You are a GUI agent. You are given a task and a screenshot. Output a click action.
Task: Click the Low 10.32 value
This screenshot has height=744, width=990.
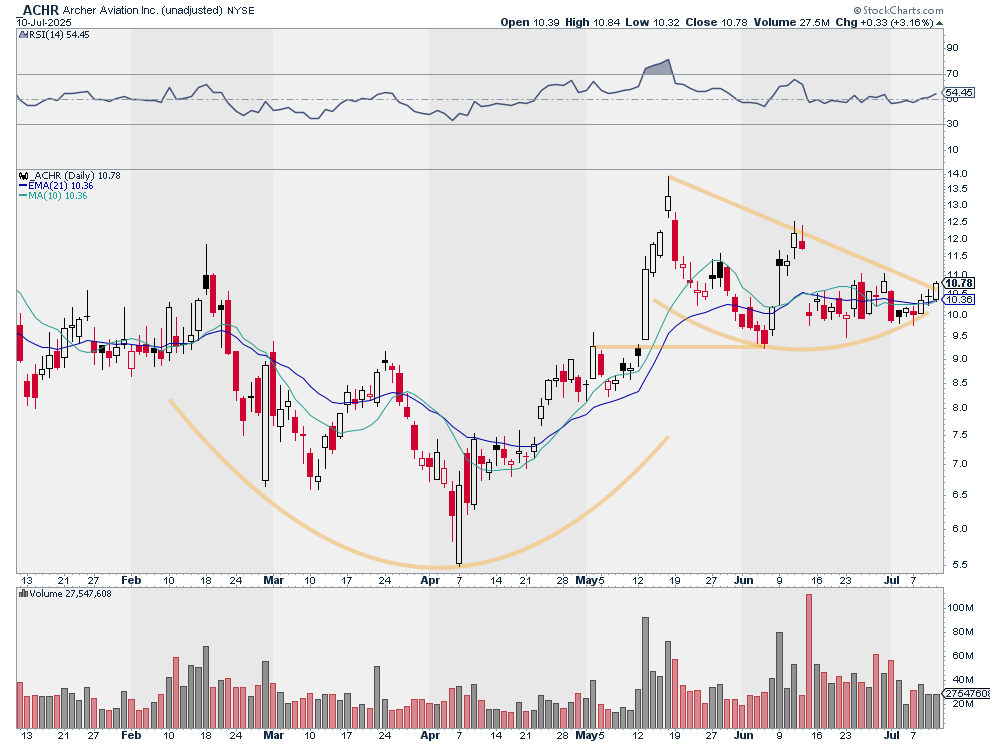(652, 22)
